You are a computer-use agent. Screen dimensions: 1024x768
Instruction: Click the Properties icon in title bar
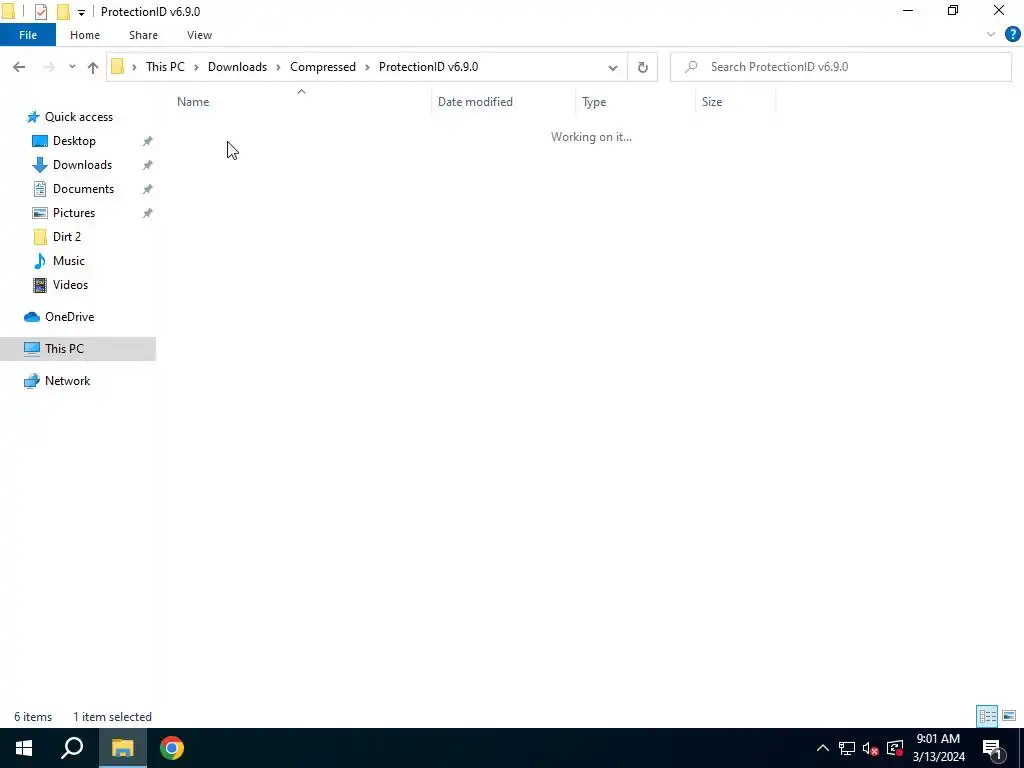pyautogui.click(x=41, y=12)
